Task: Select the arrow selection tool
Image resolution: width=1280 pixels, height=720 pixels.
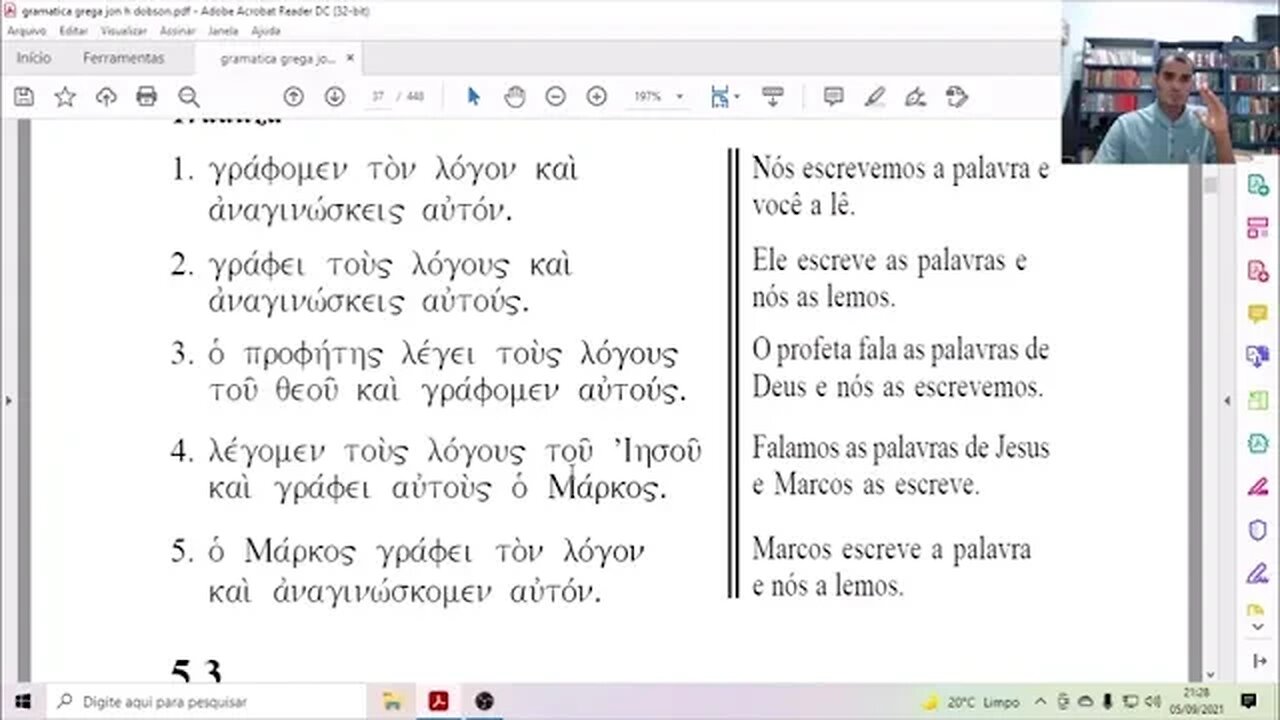Action: pyautogui.click(x=474, y=97)
